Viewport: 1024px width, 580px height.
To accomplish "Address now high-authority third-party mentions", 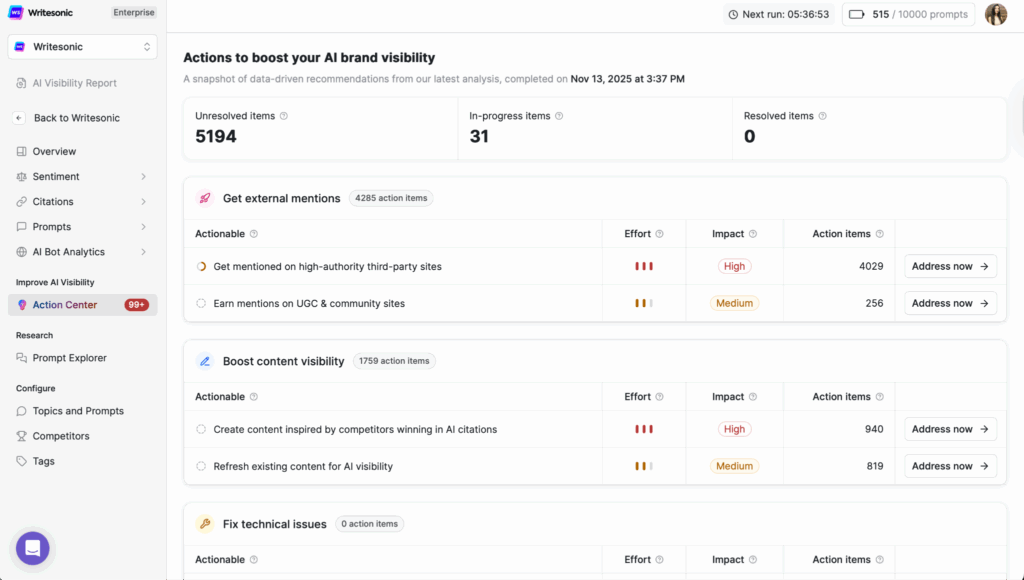I will [x=949, y=266].
